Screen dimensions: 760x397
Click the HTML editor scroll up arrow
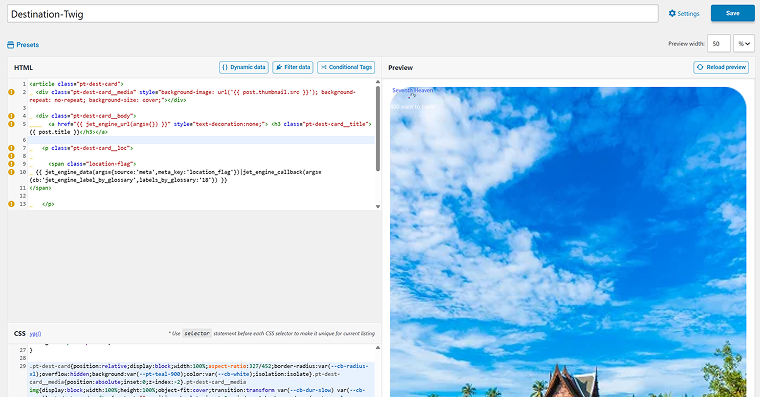[378, 82]
